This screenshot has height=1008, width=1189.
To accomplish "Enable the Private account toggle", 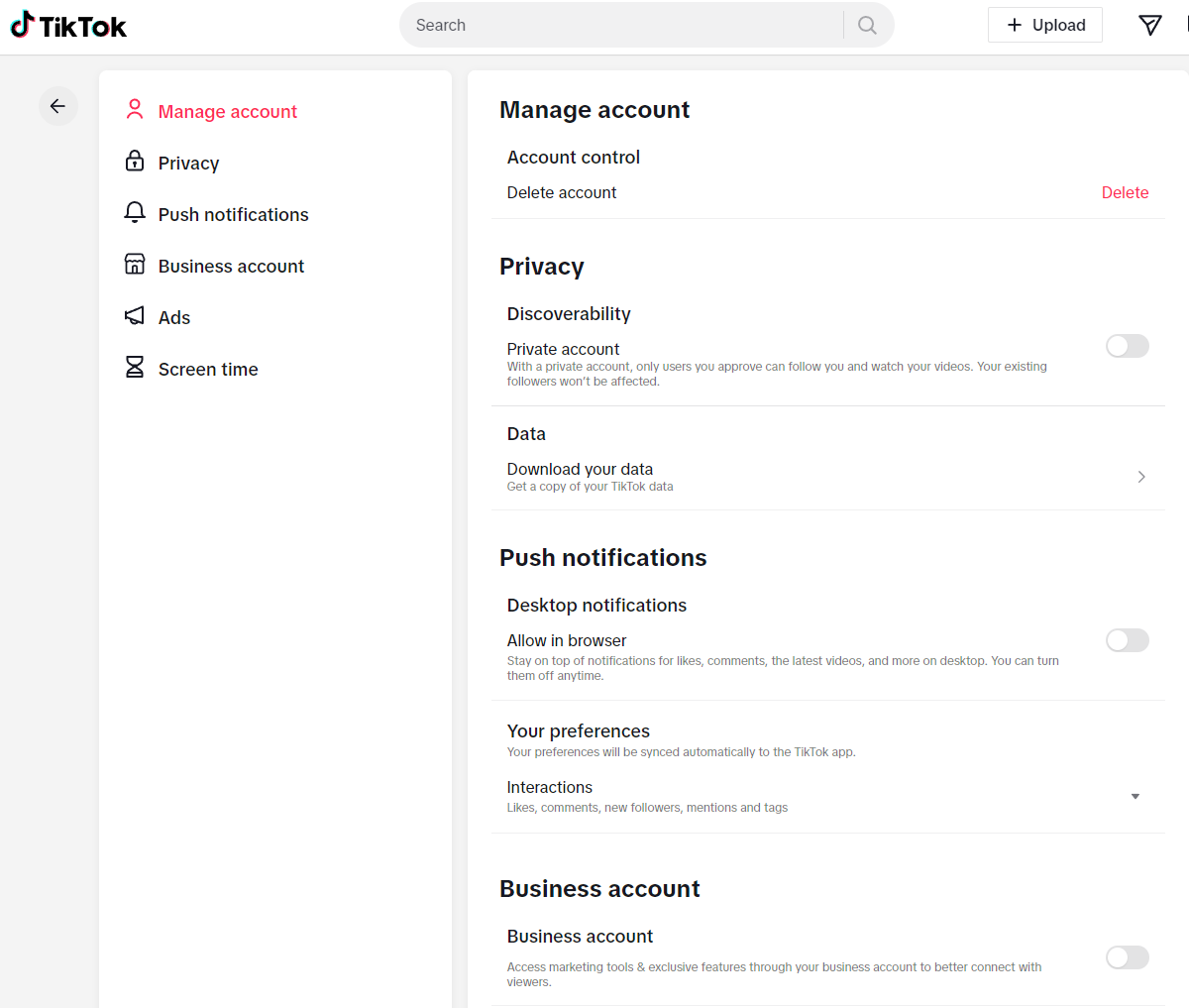I will [x=1127, y=346].
